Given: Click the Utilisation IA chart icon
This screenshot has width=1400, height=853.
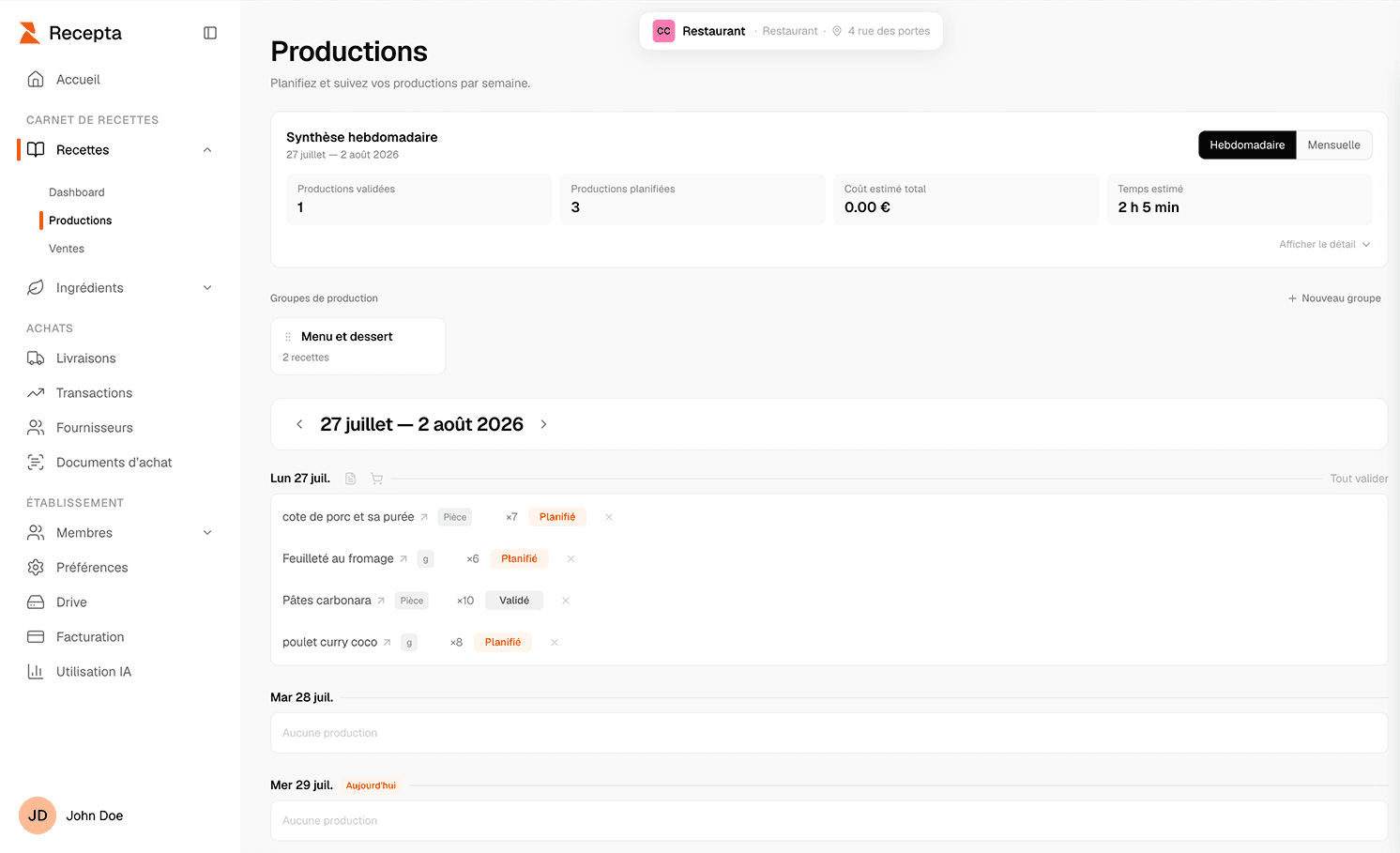Looking at the screenshot, I should pyautogui.click(x=36, y=671).
